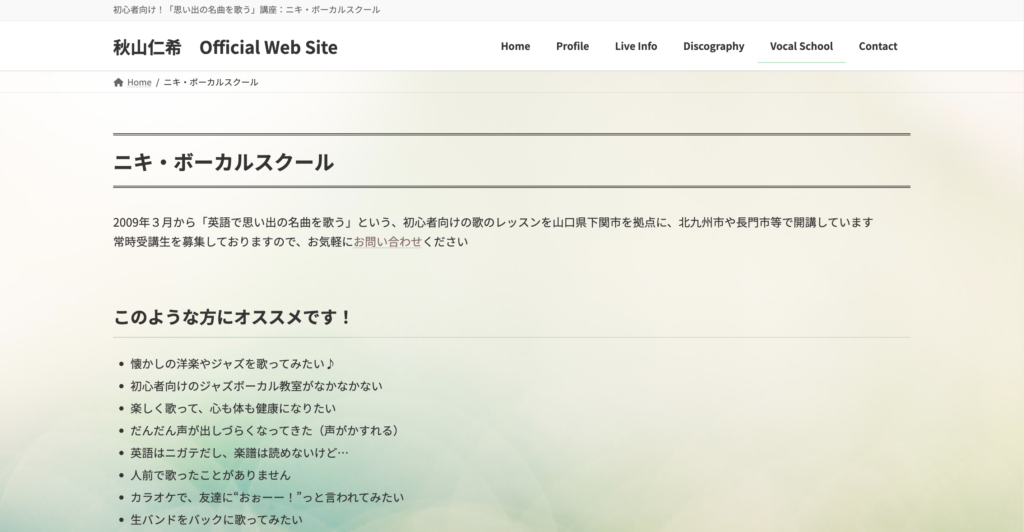Click the 秋山仁希 Official Web Site title
This screenshot has width=1024, height=532.
coord(225,47)
